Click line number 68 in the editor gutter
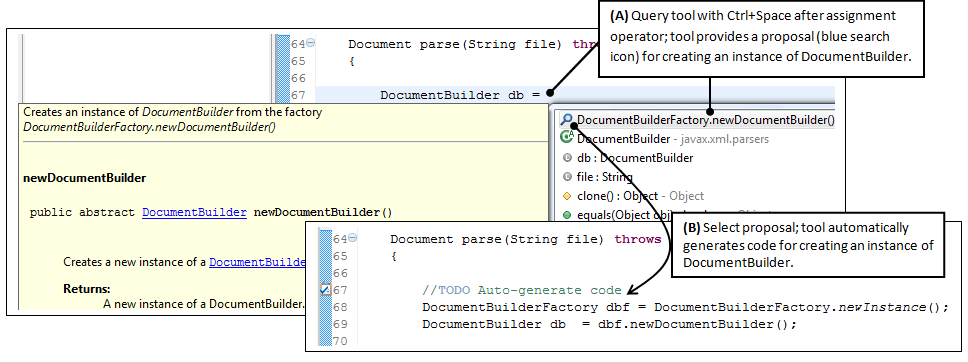 tap(340, 307)
